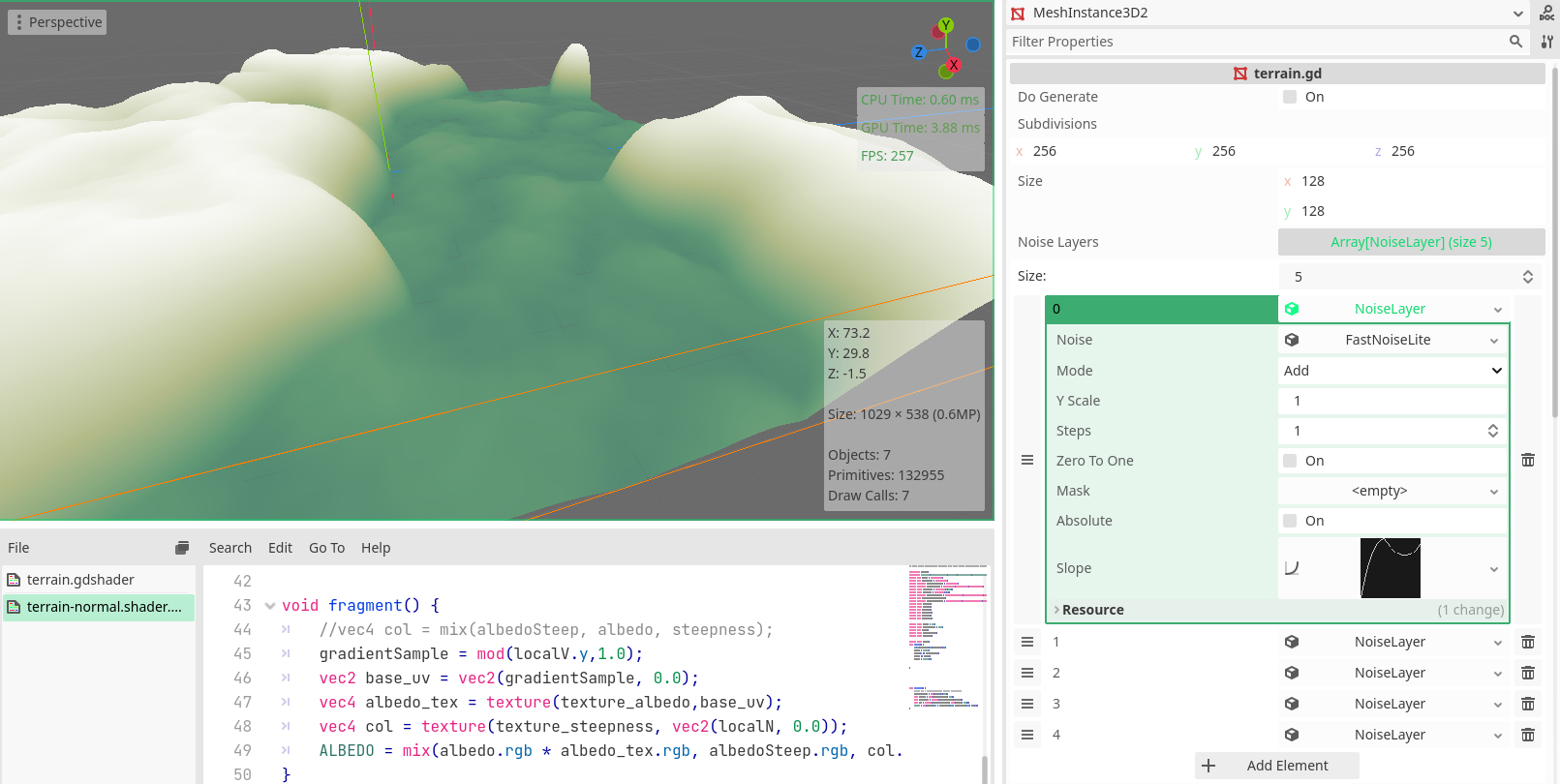Open the MeshInstance3D2 object selector dropdown
This screenshot has height=784, width=1560.
(x=1517, y=14)
